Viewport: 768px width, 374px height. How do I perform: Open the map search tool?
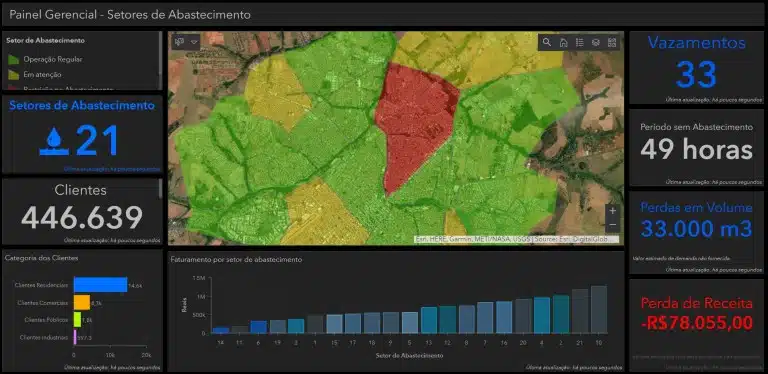pos(547,43)
